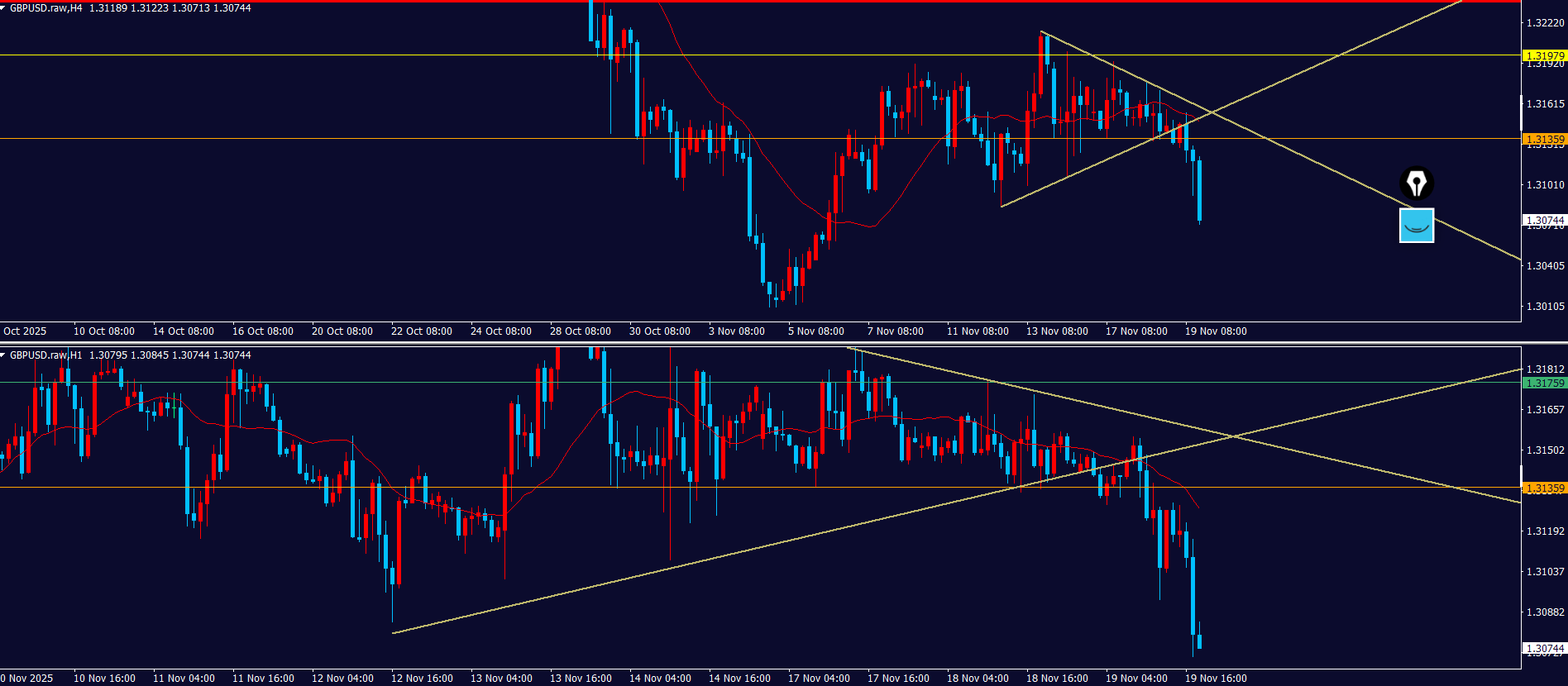Click the GBPUSD.raw,H4 chart title text
This screenshot has height=686, width=1568.
[46, 8]
